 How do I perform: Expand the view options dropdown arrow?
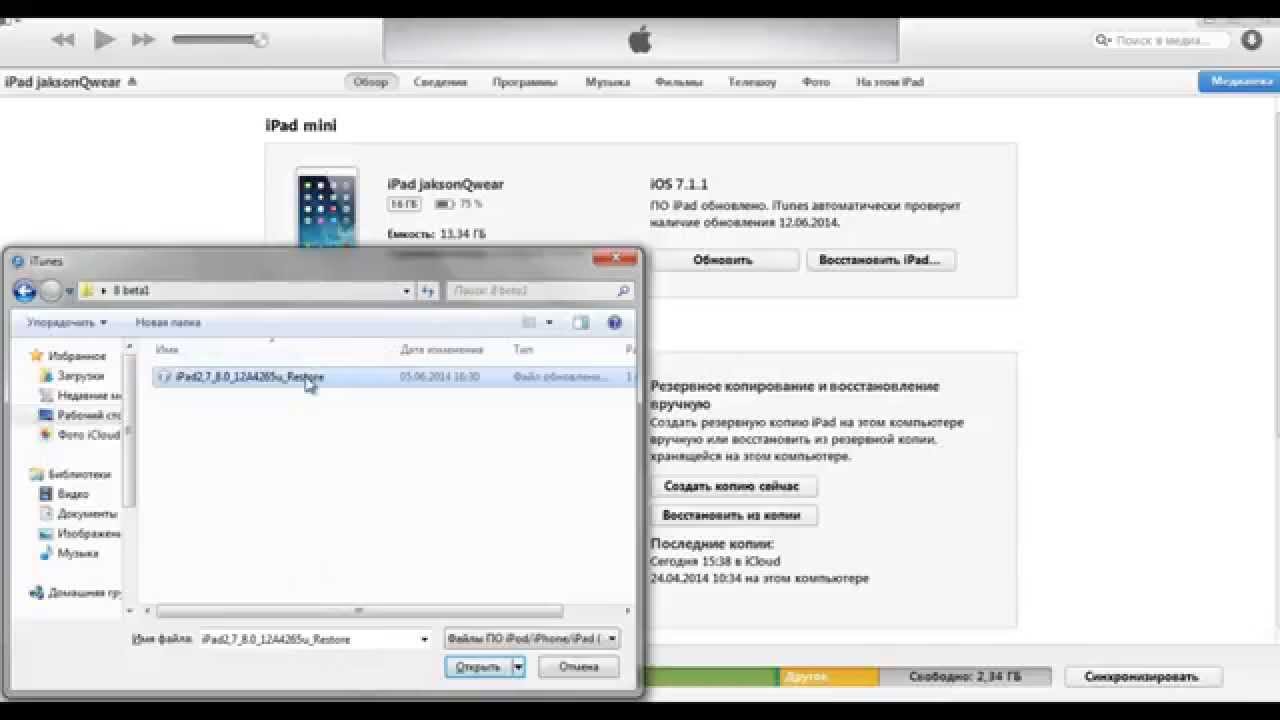click(550, 323)
